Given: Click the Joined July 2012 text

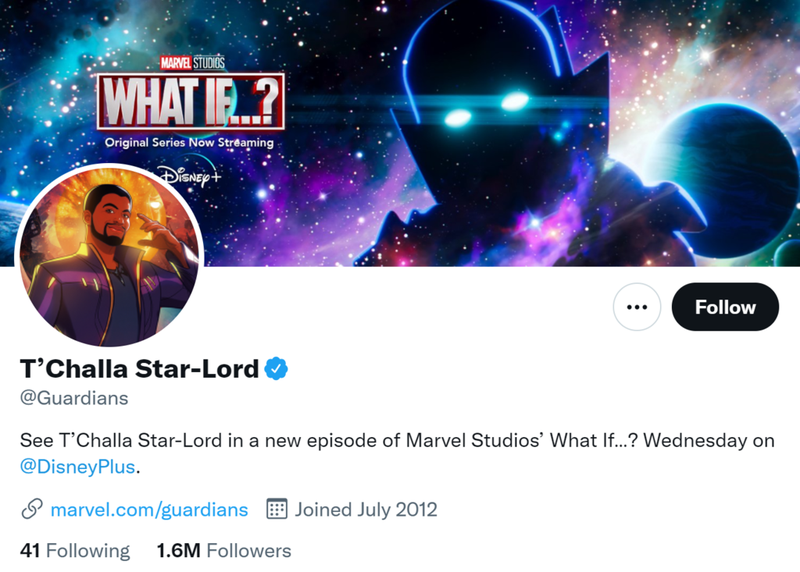Looking at the screenshot, I should (x=366, y=509).
